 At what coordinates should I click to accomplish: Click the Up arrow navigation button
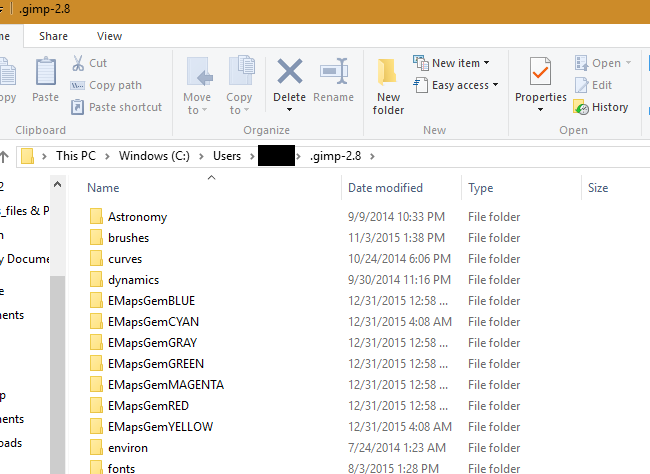click(4, 156)
